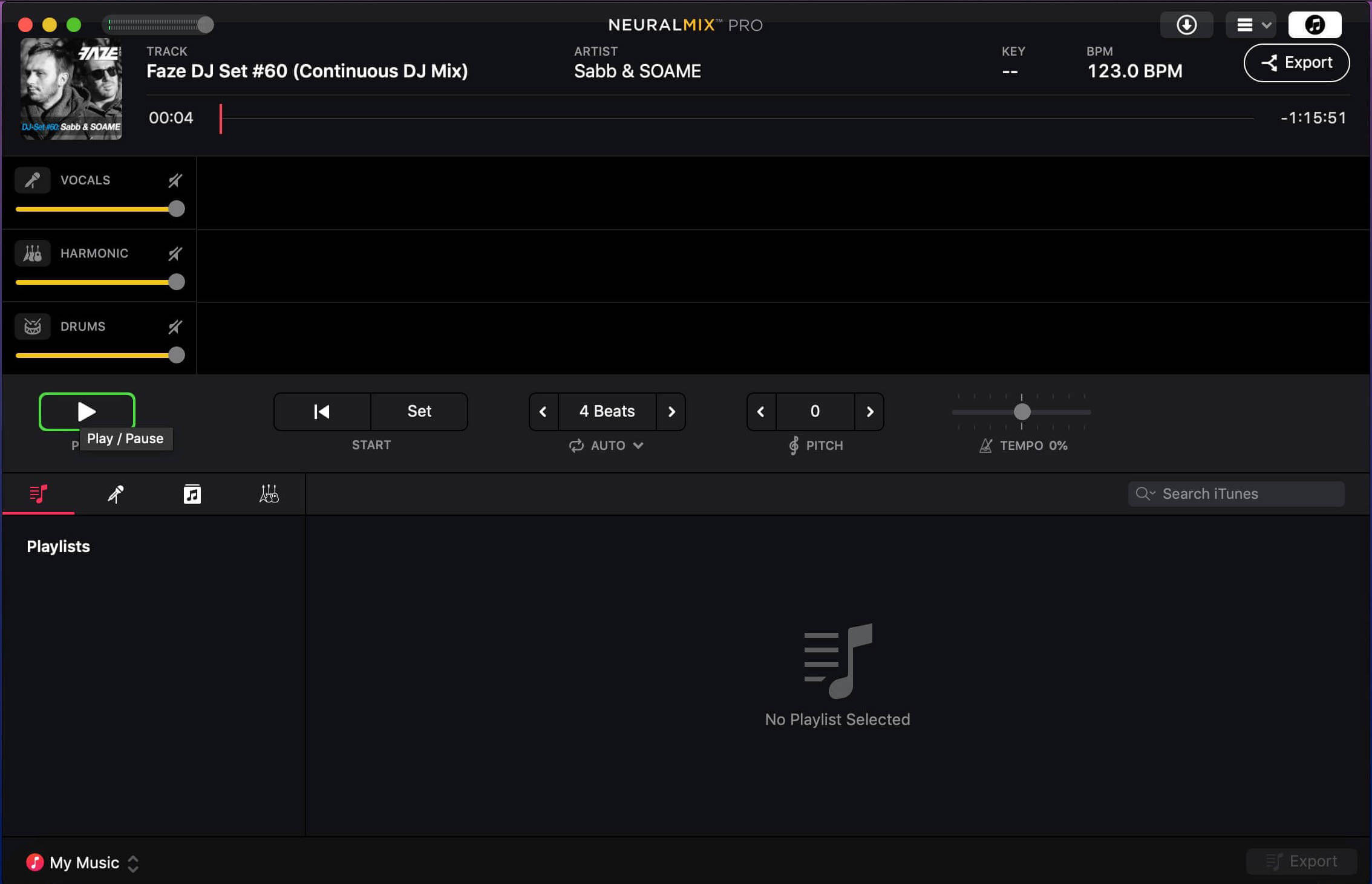Screen dimensions: 1372x884
Task: Click the album artwork thumbnail
Action: [71, 89]
